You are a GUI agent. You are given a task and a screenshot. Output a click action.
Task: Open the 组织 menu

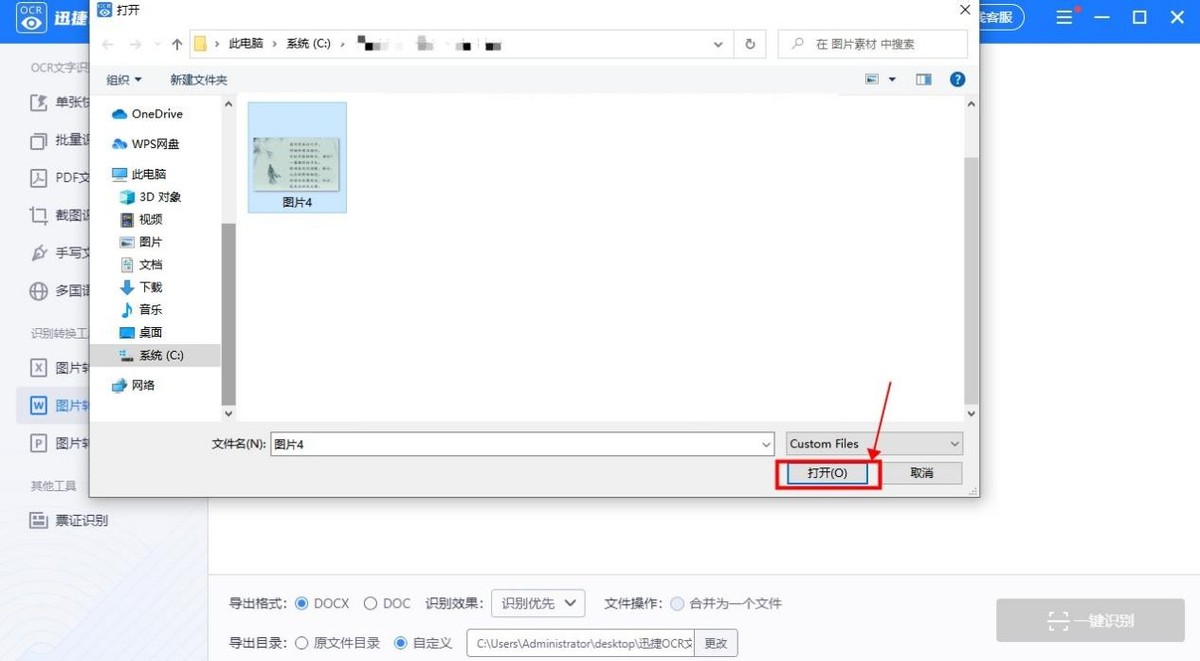tap(123, 79)
